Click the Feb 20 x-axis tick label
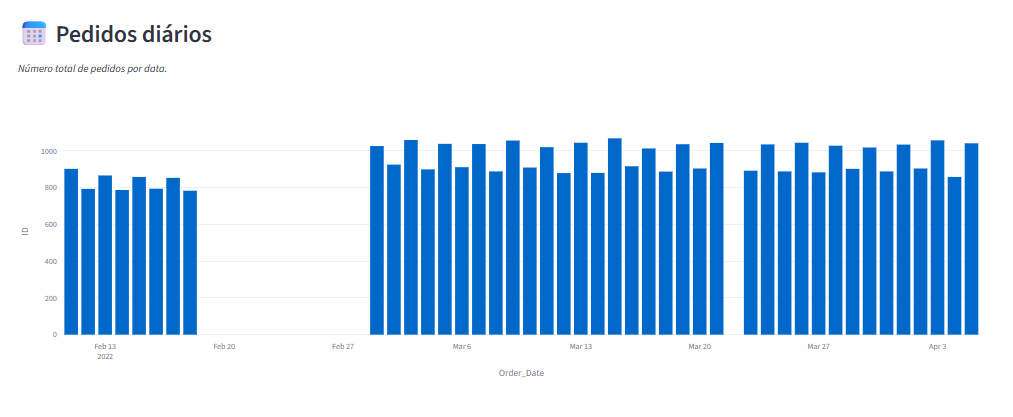The width and height of the screenshot is (1013, 417). (224, 347)
